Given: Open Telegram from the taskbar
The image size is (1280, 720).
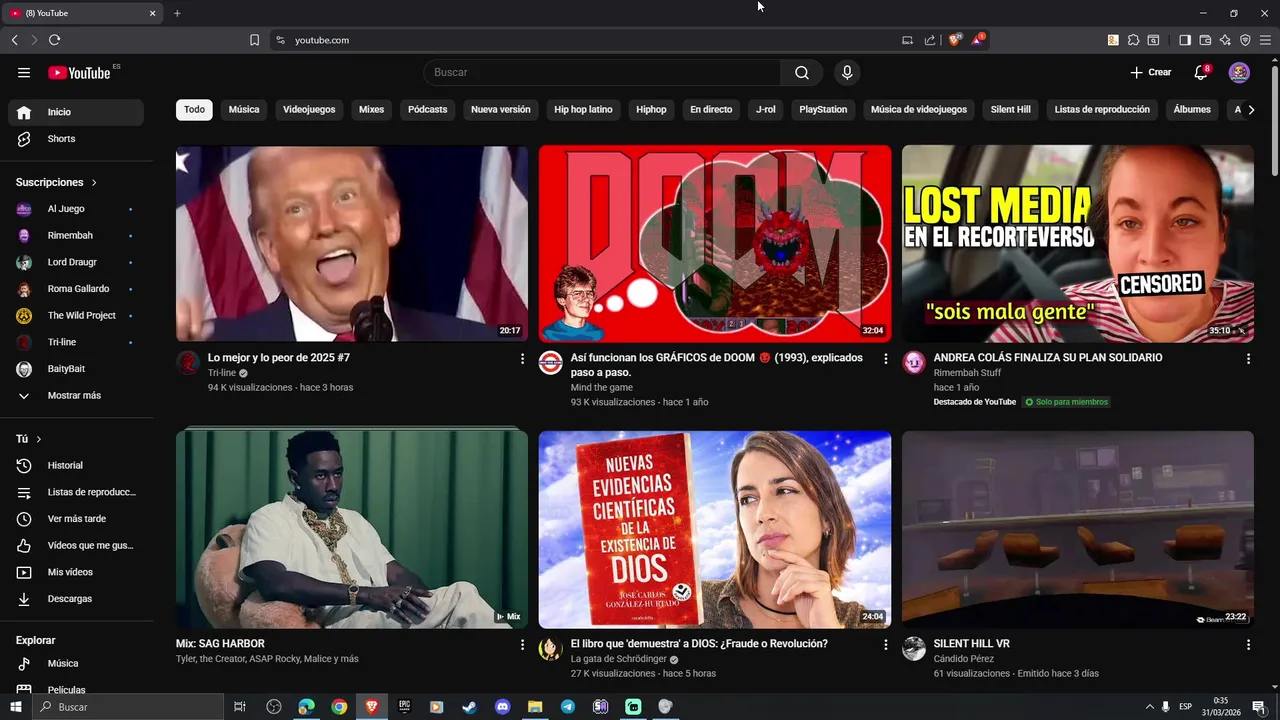Looking at the screenshot, I should point(568,707).
